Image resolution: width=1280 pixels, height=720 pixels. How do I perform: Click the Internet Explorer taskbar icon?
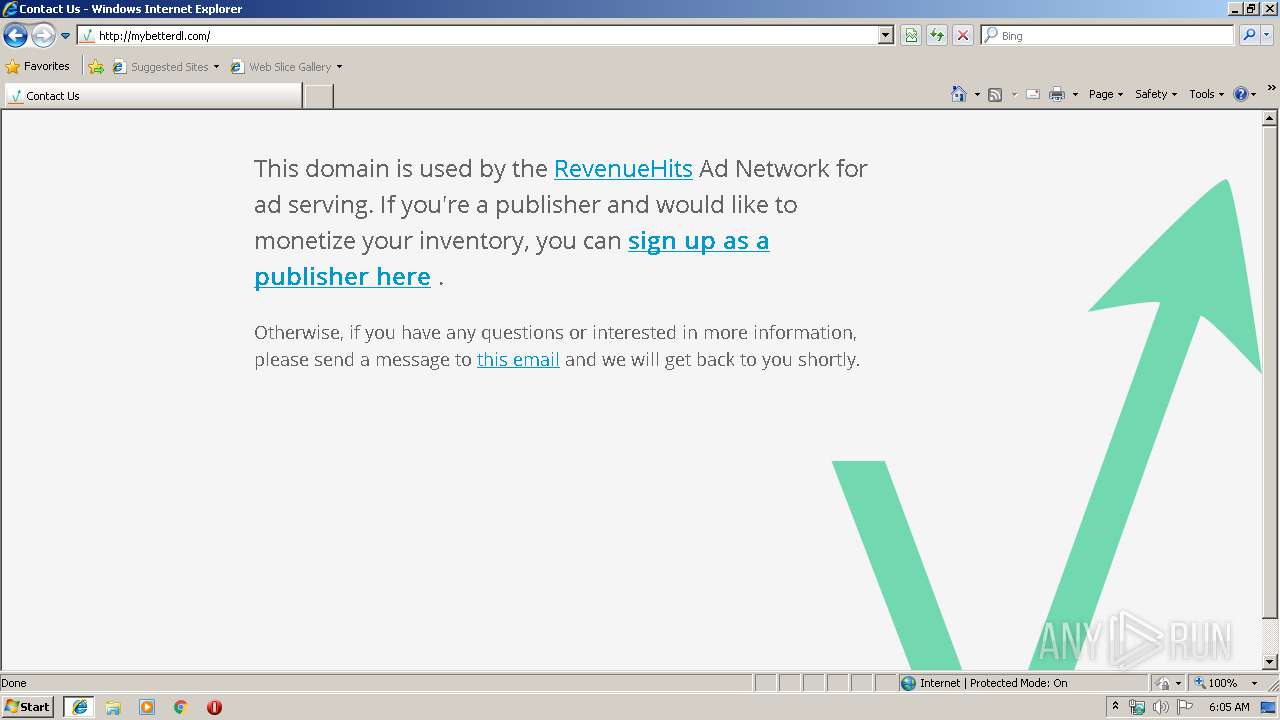click(x=79, y=707)
